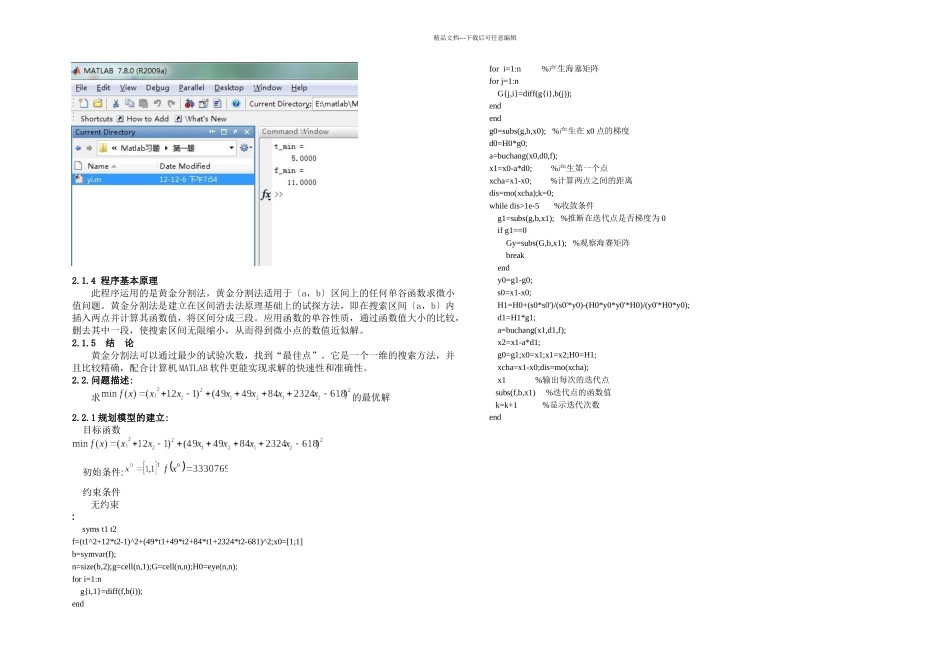Click the yi.m file icon
The width and height of the screenshot is (950, 672).
click(x=78, y=179)
